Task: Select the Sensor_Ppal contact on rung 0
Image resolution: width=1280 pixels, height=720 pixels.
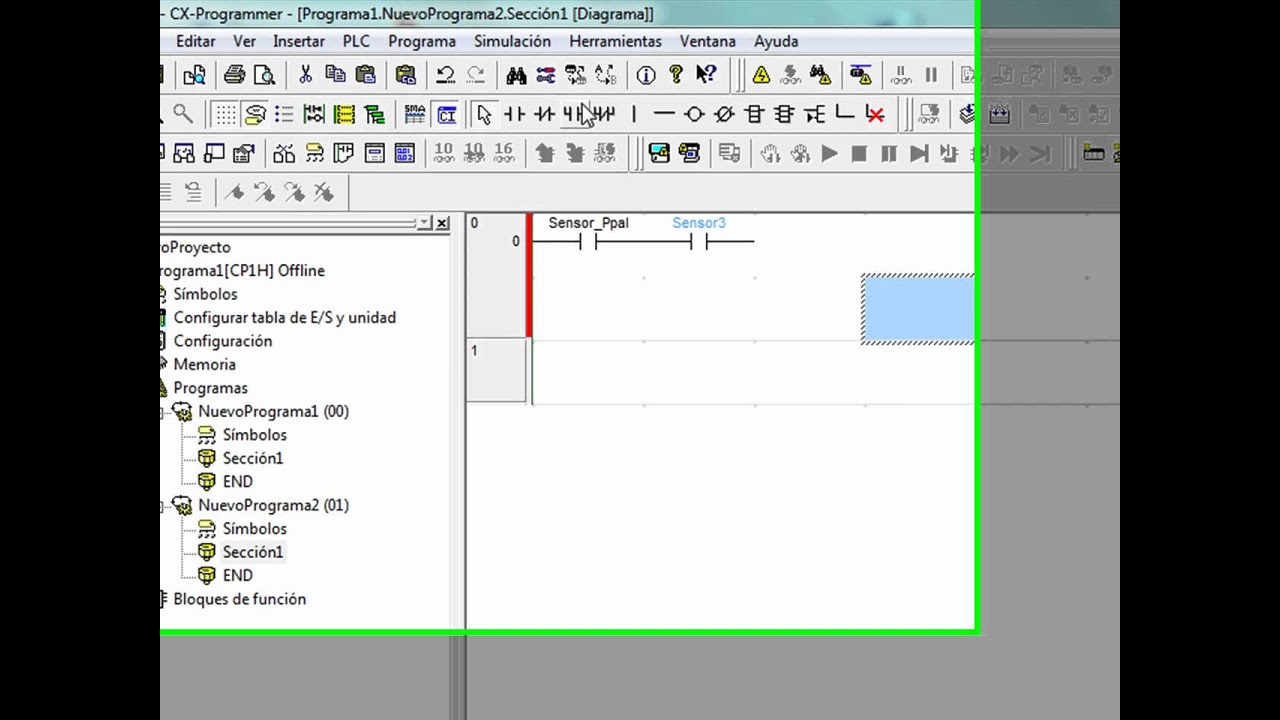Action: click(x=588, y=242)
